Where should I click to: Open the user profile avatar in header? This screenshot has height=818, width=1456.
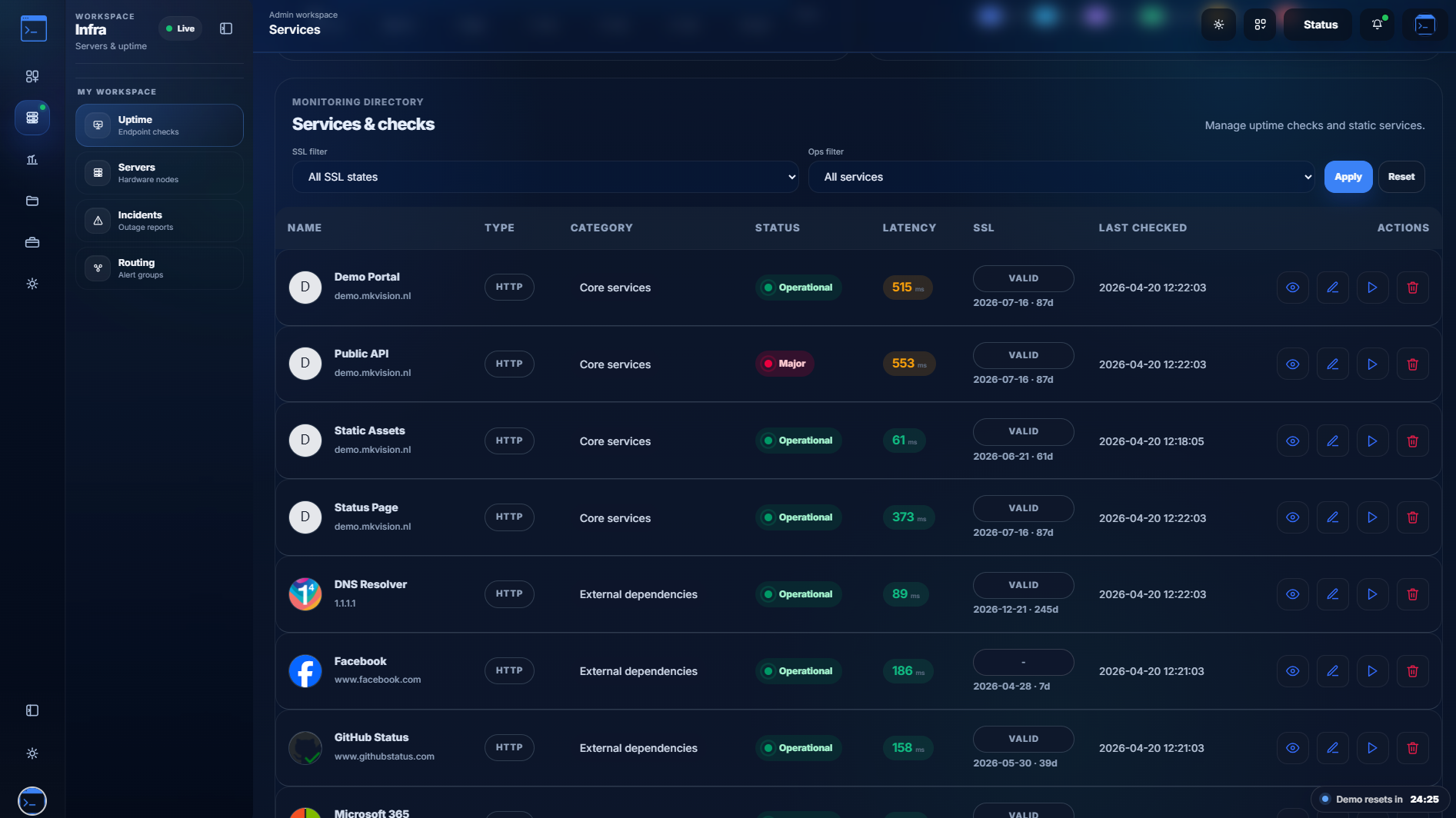tap(1424, 25)
